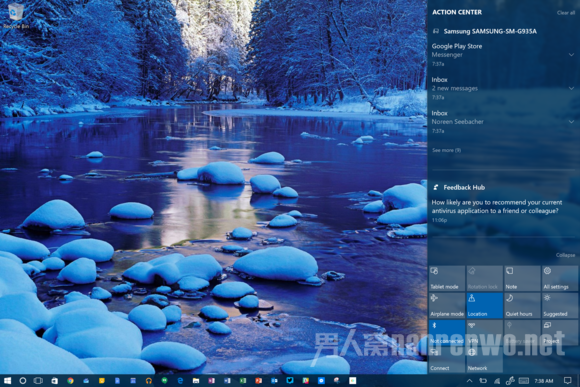
Task: Toggle the Rotation lock tile
Action: click(485, 278)
